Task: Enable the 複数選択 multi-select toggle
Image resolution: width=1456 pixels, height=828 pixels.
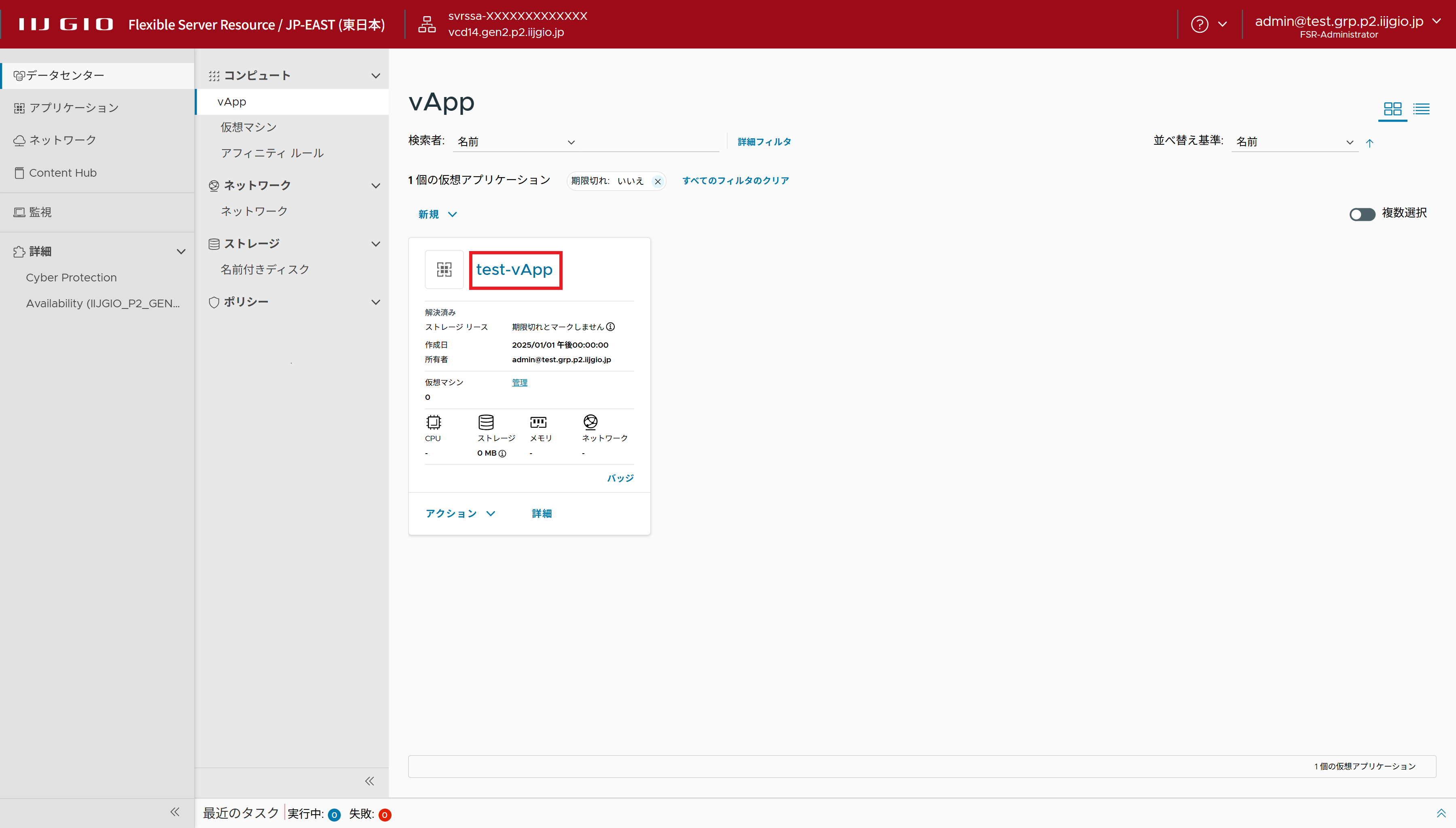Action: (1362, 214)
